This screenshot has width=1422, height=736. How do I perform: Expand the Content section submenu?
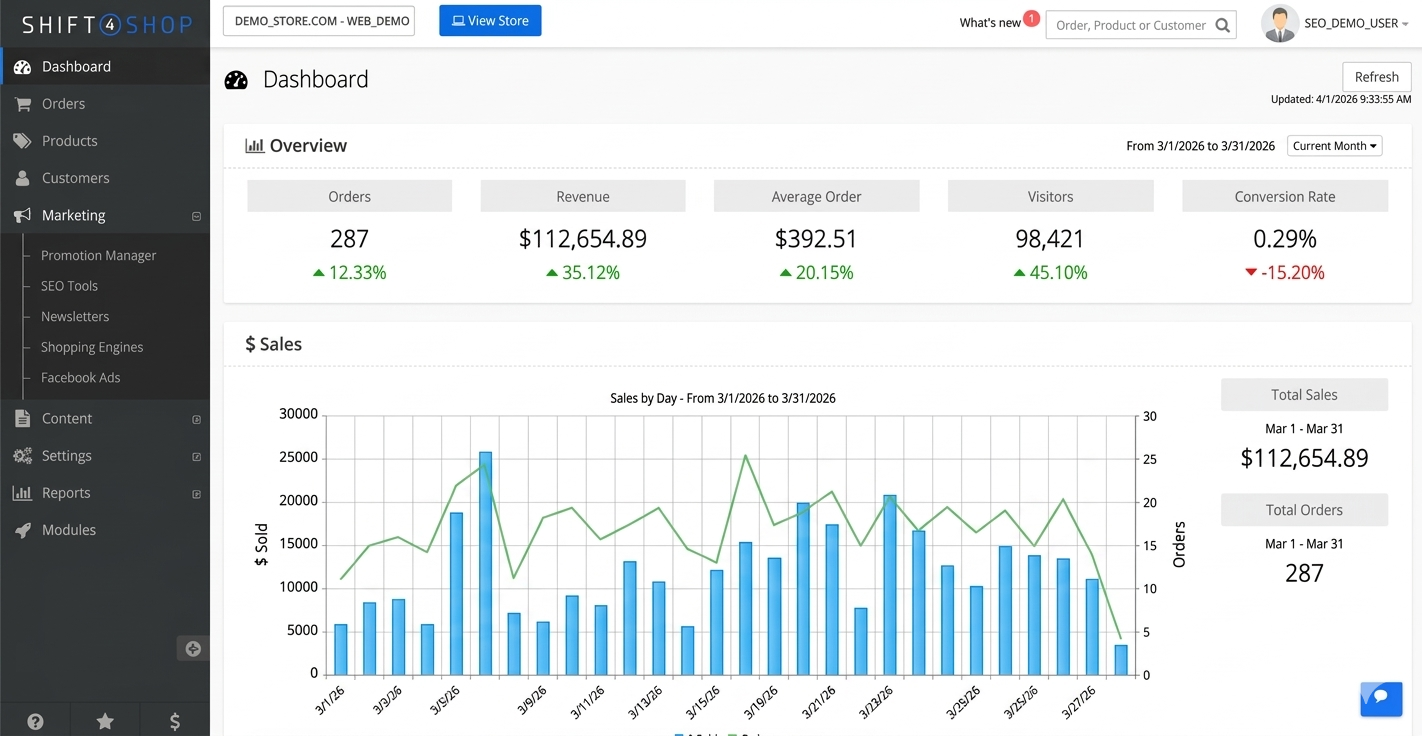click(195, 418)
